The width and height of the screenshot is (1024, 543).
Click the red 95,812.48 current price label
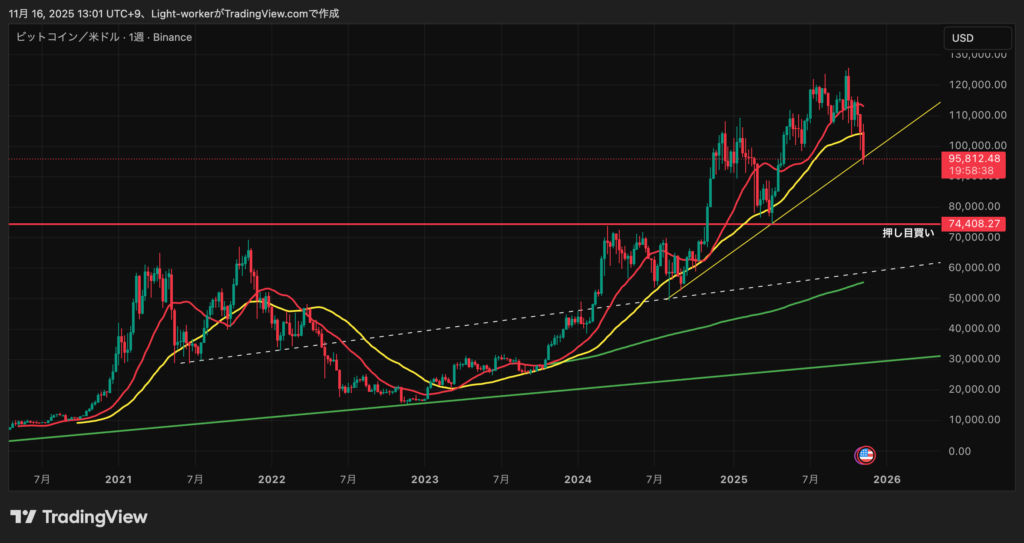coord(975,158)
